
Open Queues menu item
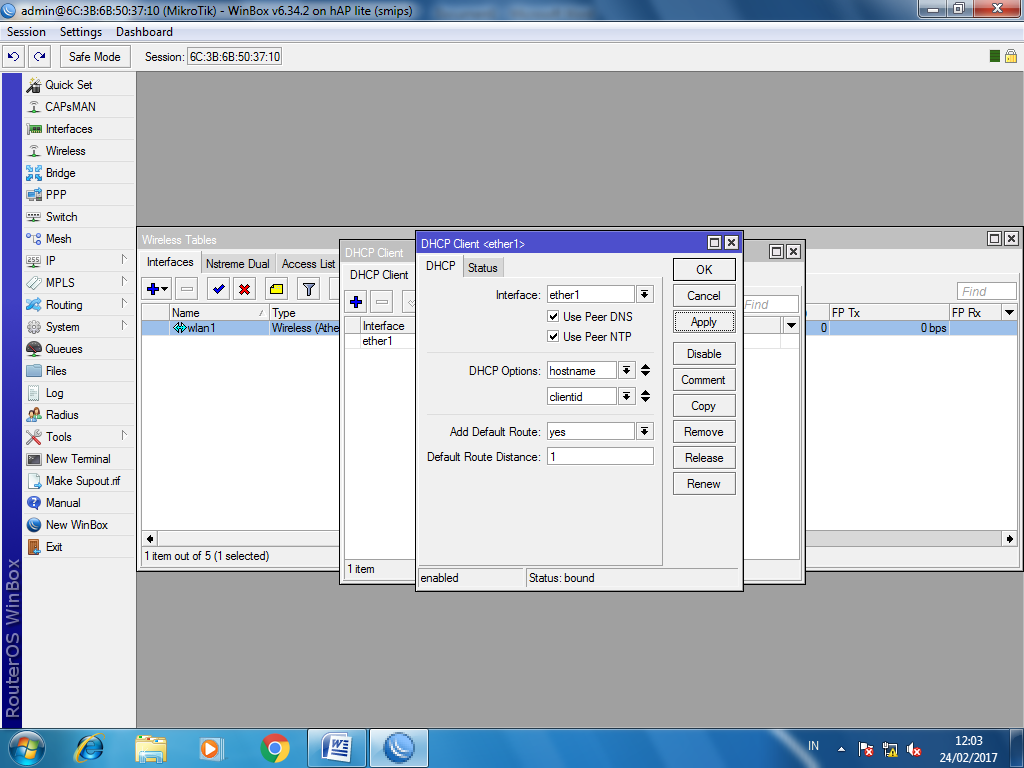click(63, 349)
